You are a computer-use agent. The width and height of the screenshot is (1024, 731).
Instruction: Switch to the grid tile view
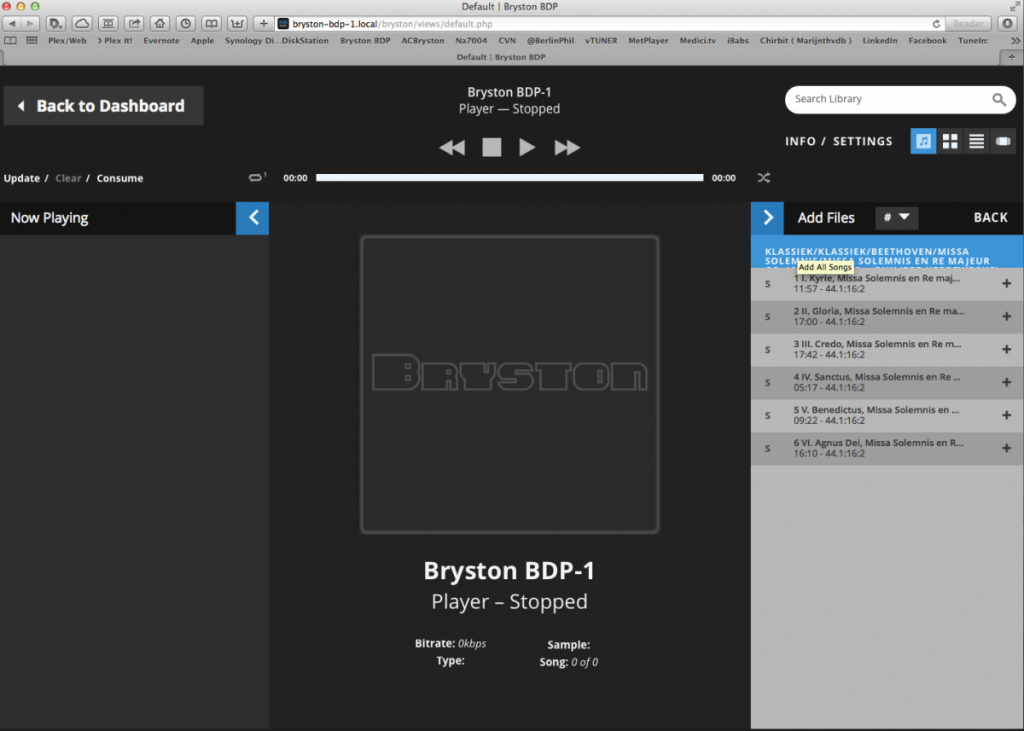950,141
